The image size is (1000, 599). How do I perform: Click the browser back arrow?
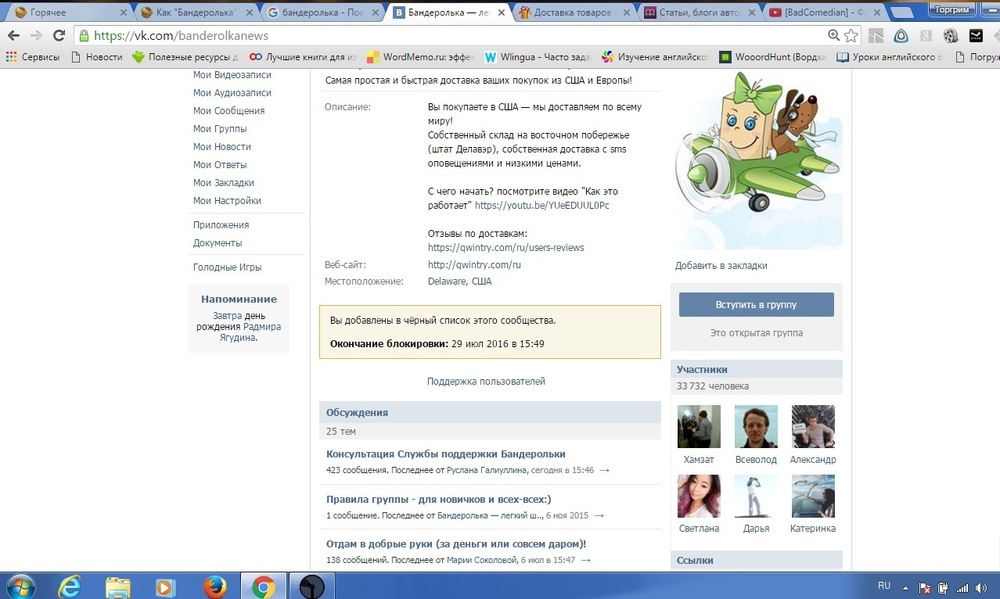(13, 35)
